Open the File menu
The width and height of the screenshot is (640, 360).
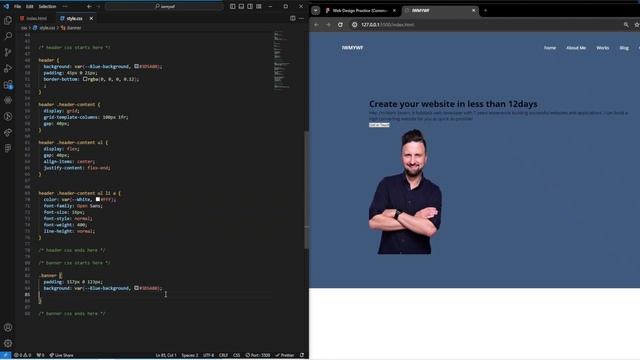click(x=17, y=7)
